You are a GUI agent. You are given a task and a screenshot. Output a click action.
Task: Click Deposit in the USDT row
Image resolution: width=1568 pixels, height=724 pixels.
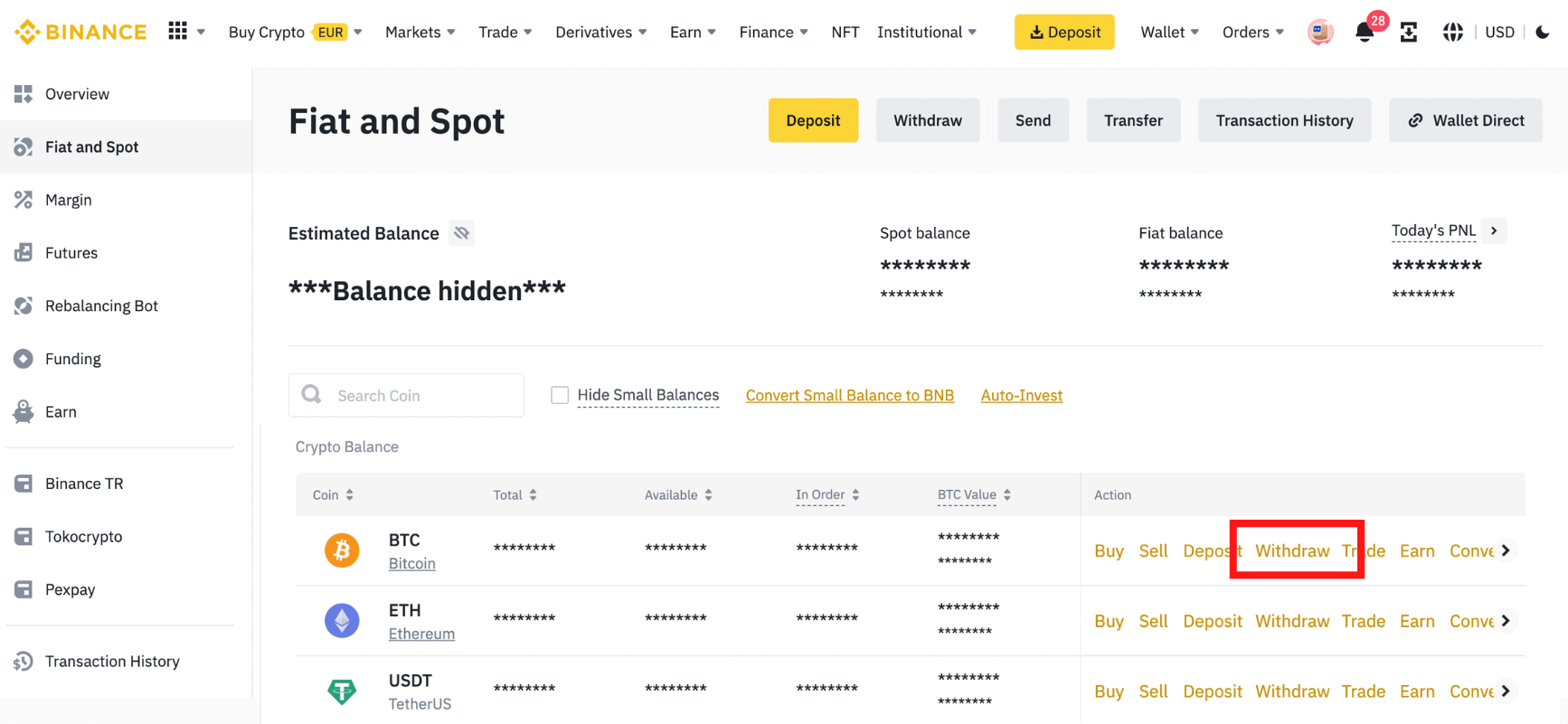[1213, 691]
